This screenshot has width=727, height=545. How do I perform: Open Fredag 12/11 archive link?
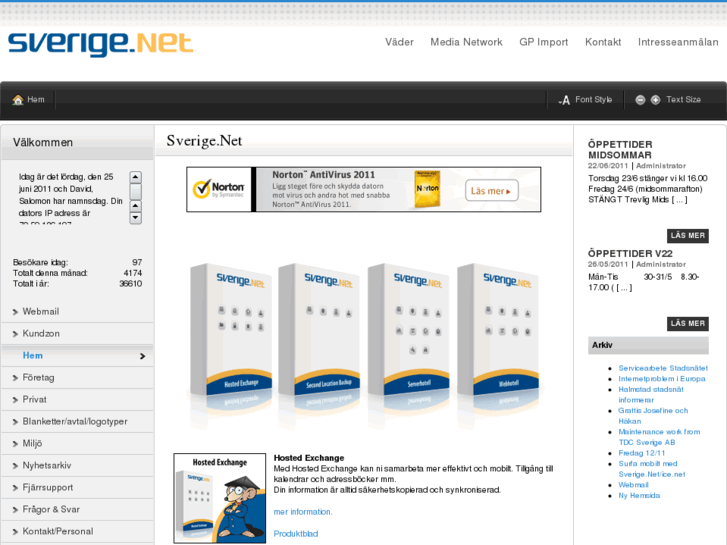point(642,453)
